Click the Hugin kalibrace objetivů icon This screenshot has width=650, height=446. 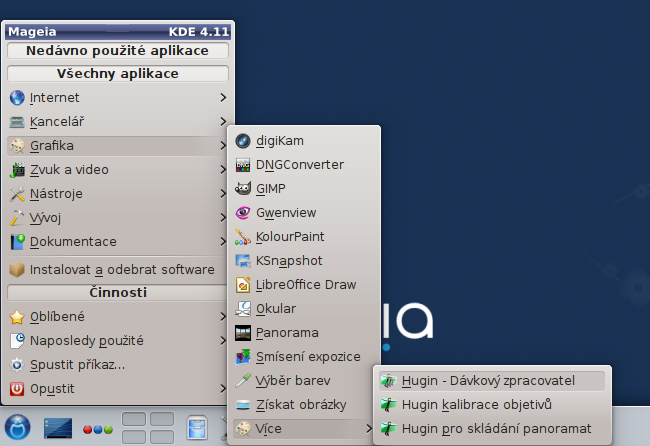[389, 405]
